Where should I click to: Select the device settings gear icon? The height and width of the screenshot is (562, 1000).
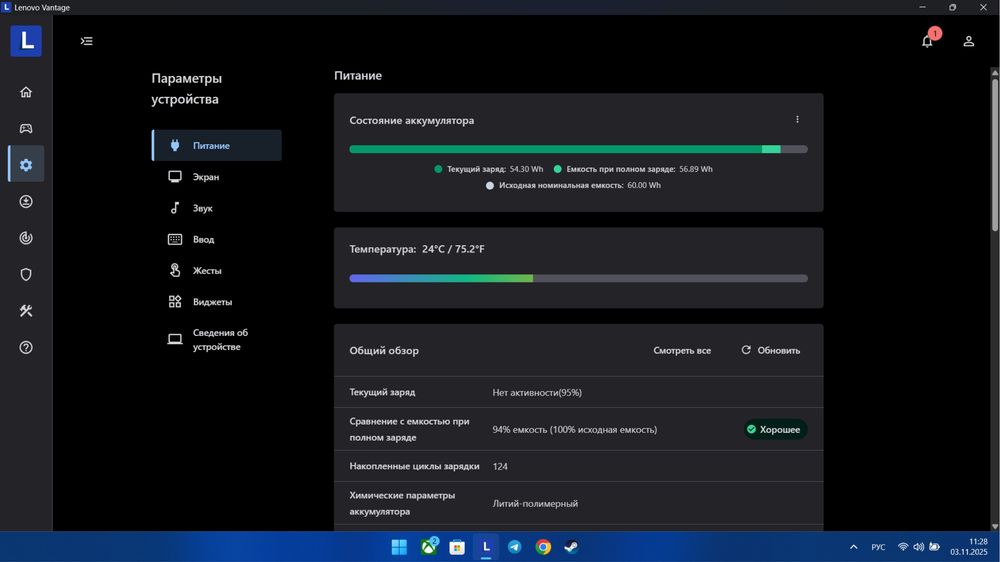click(x=26, y=165)
